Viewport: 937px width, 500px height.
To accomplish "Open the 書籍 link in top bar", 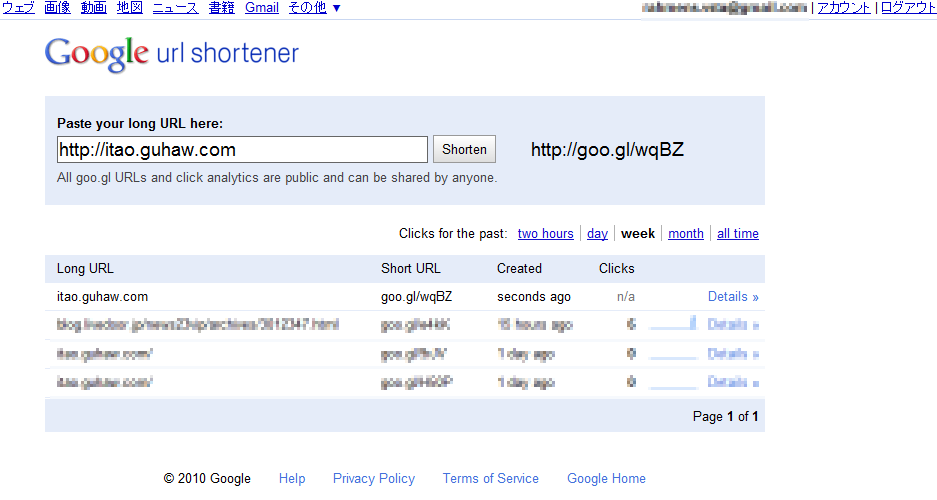I will click(x=222, y=8).
